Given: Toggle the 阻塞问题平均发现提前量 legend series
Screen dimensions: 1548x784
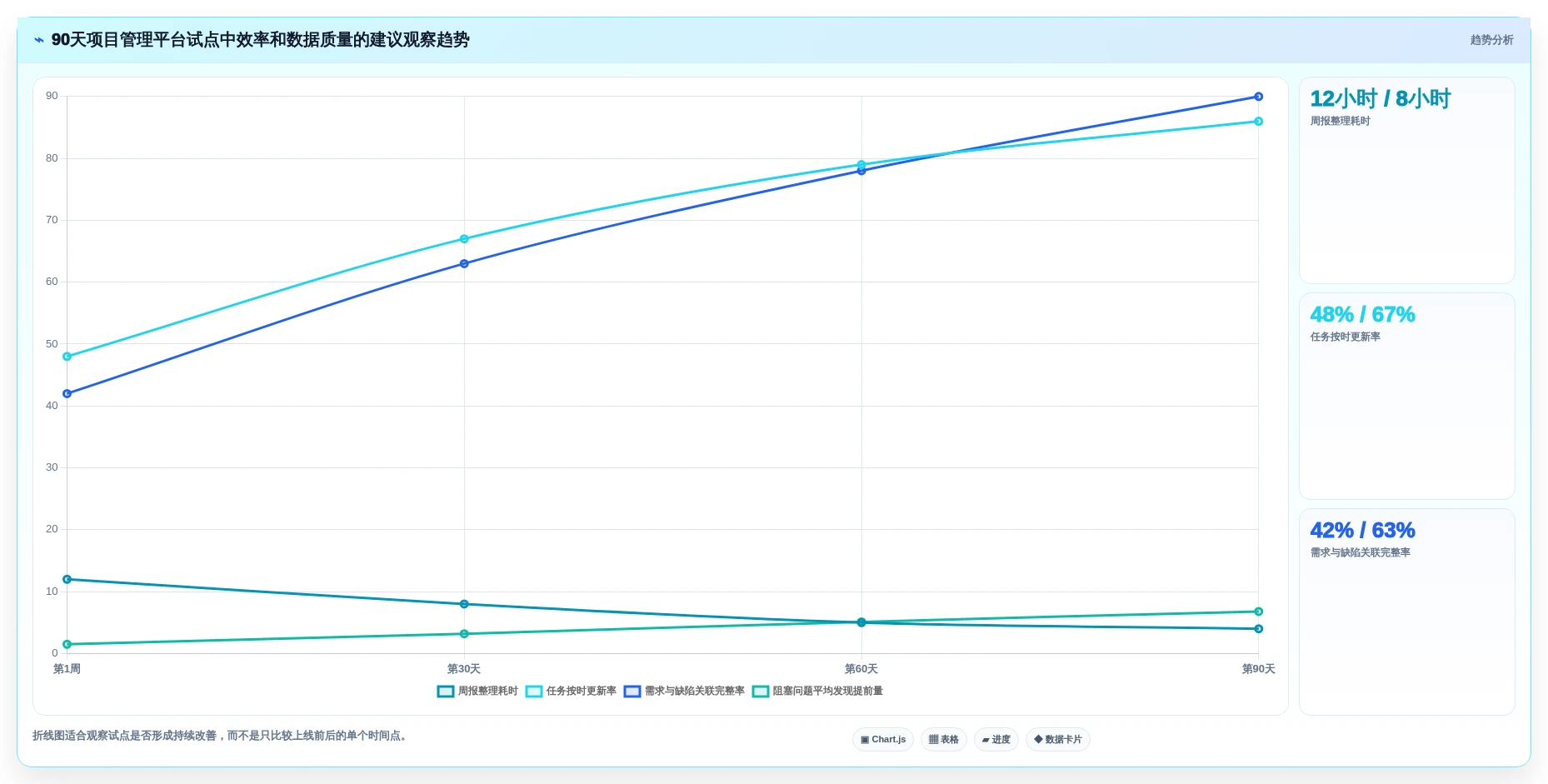Looking at the screenshot, I should pyautogui.click(x=817, y=692).
